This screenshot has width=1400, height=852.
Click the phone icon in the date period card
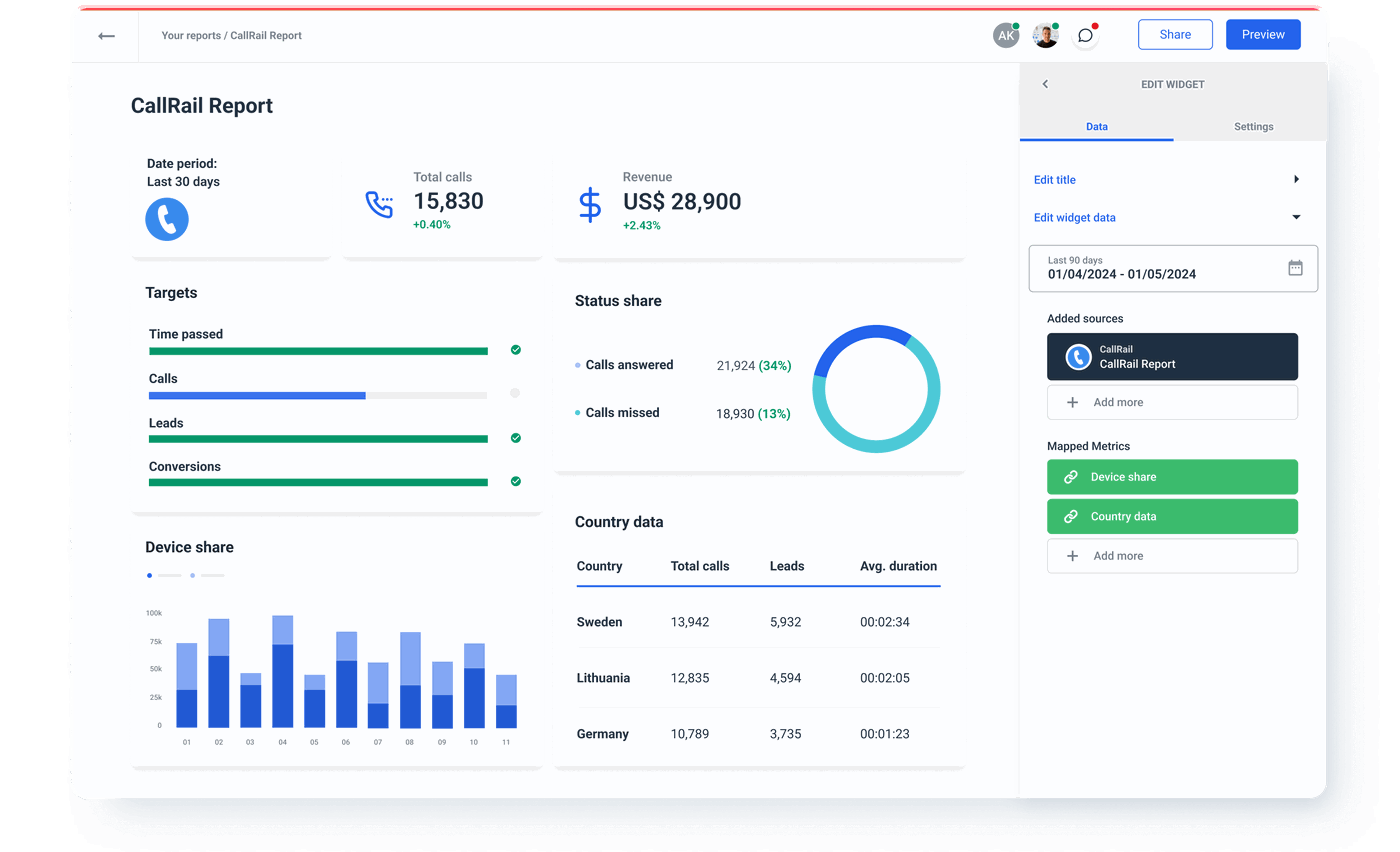coord(166,219)
